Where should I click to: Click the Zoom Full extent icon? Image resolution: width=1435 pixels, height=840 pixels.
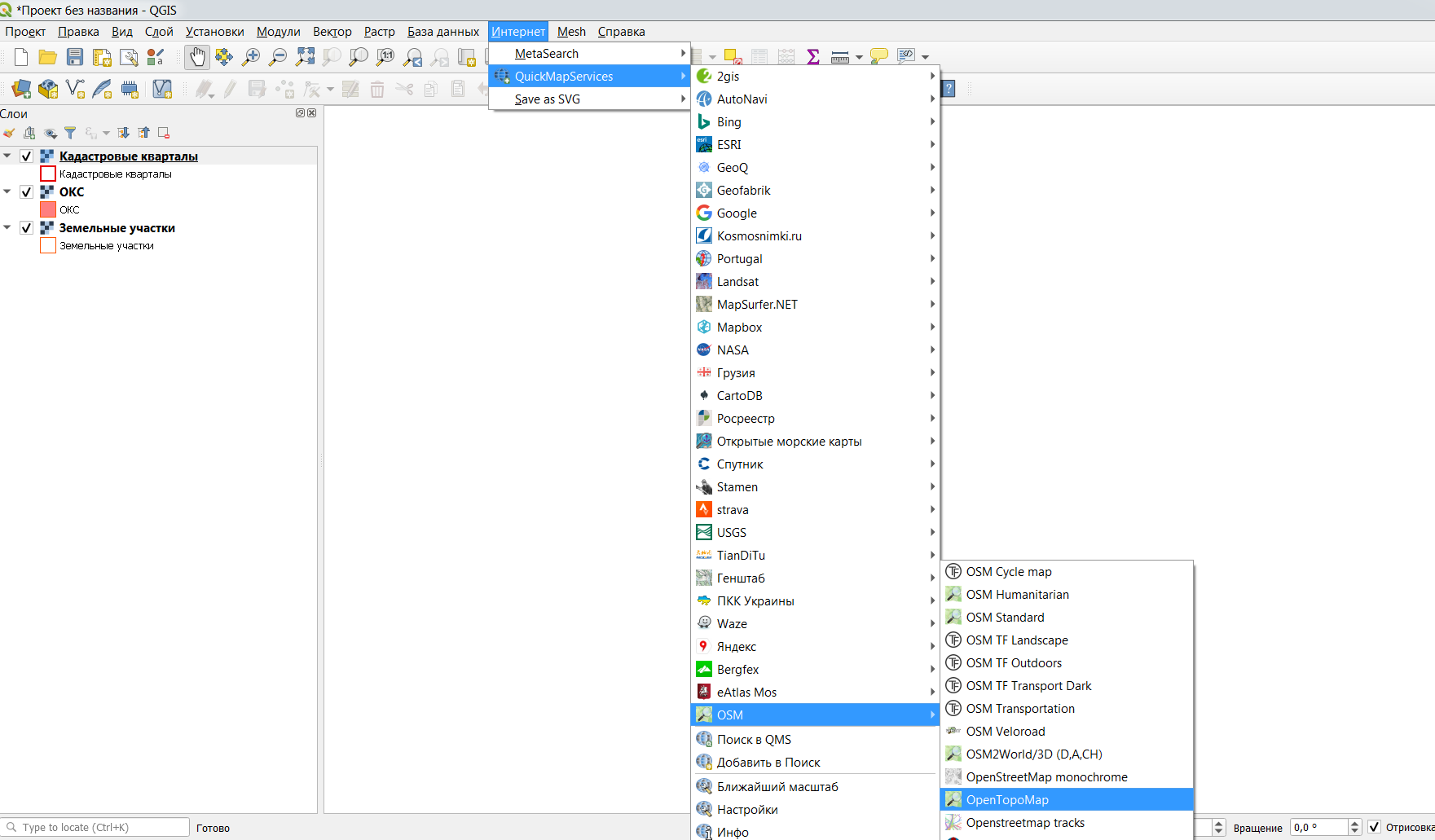(305, 57)
